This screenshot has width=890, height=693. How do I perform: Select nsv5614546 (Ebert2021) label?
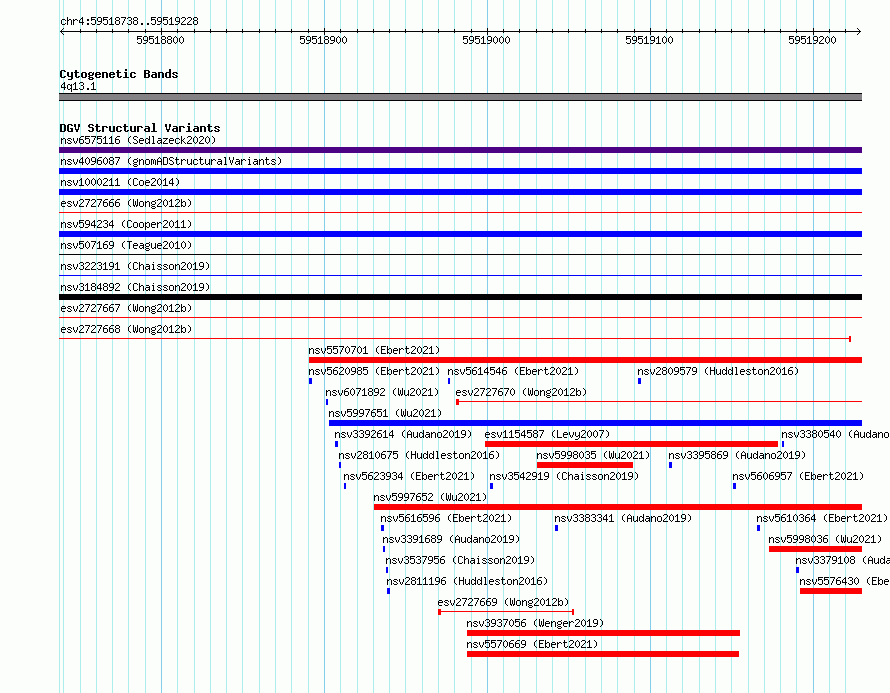[x=513, y=371]
